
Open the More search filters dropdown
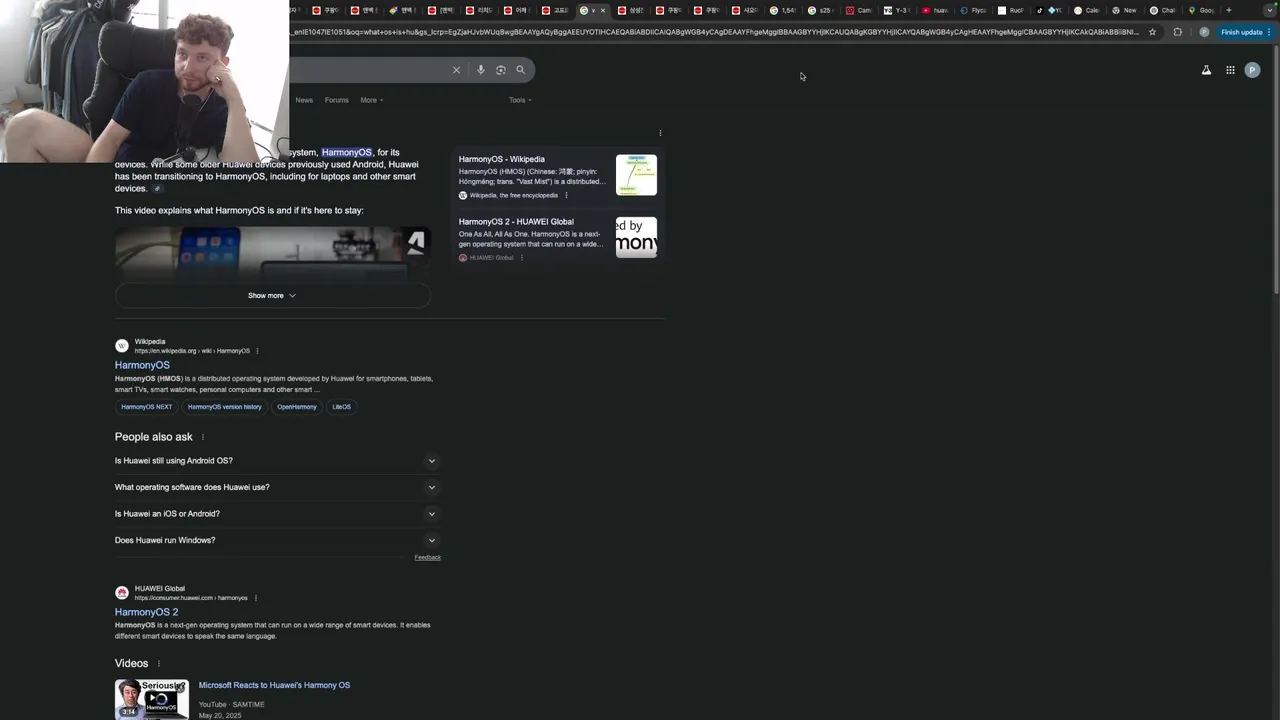coord(372,100)
